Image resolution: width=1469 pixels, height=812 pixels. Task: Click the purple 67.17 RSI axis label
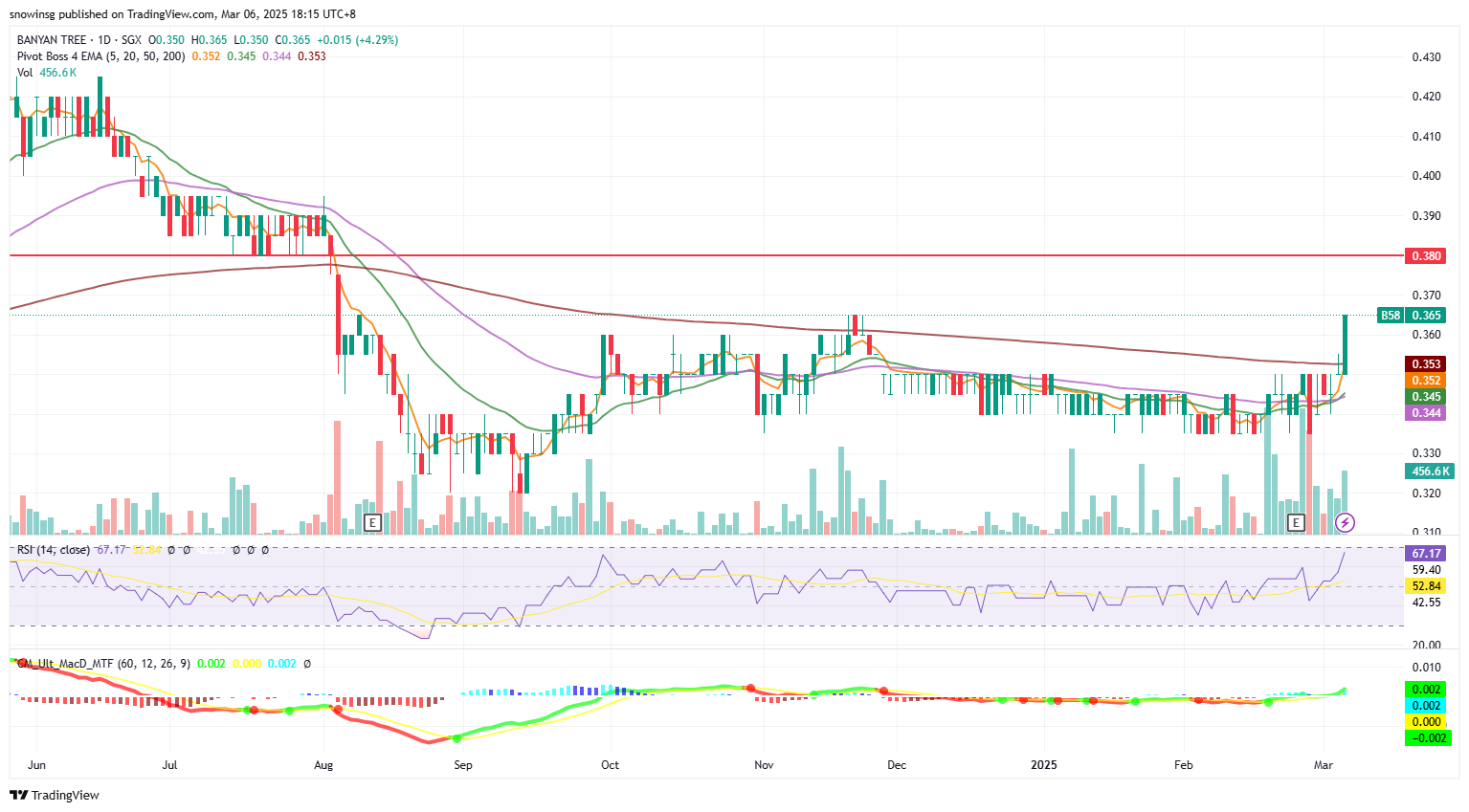pos(1427,553)
